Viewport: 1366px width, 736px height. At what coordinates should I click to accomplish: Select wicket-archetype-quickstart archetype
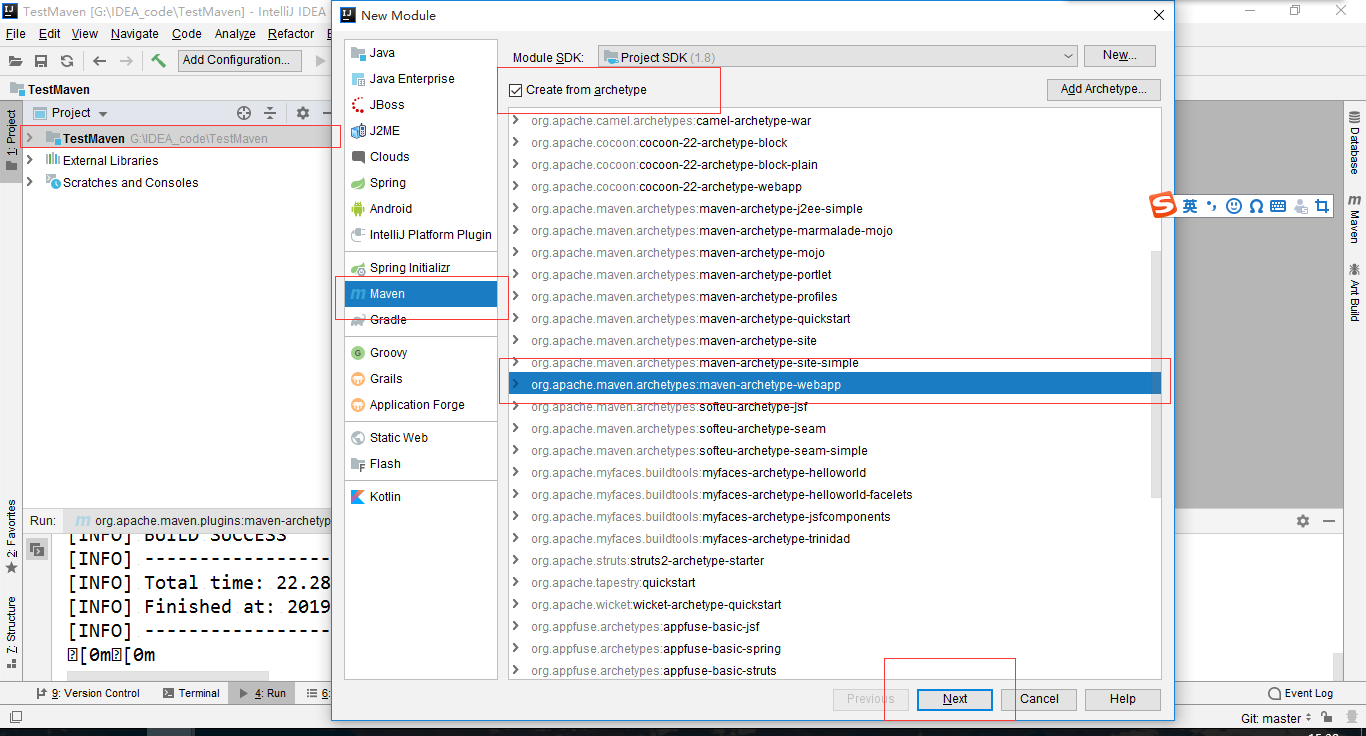[x=835, y=605]
